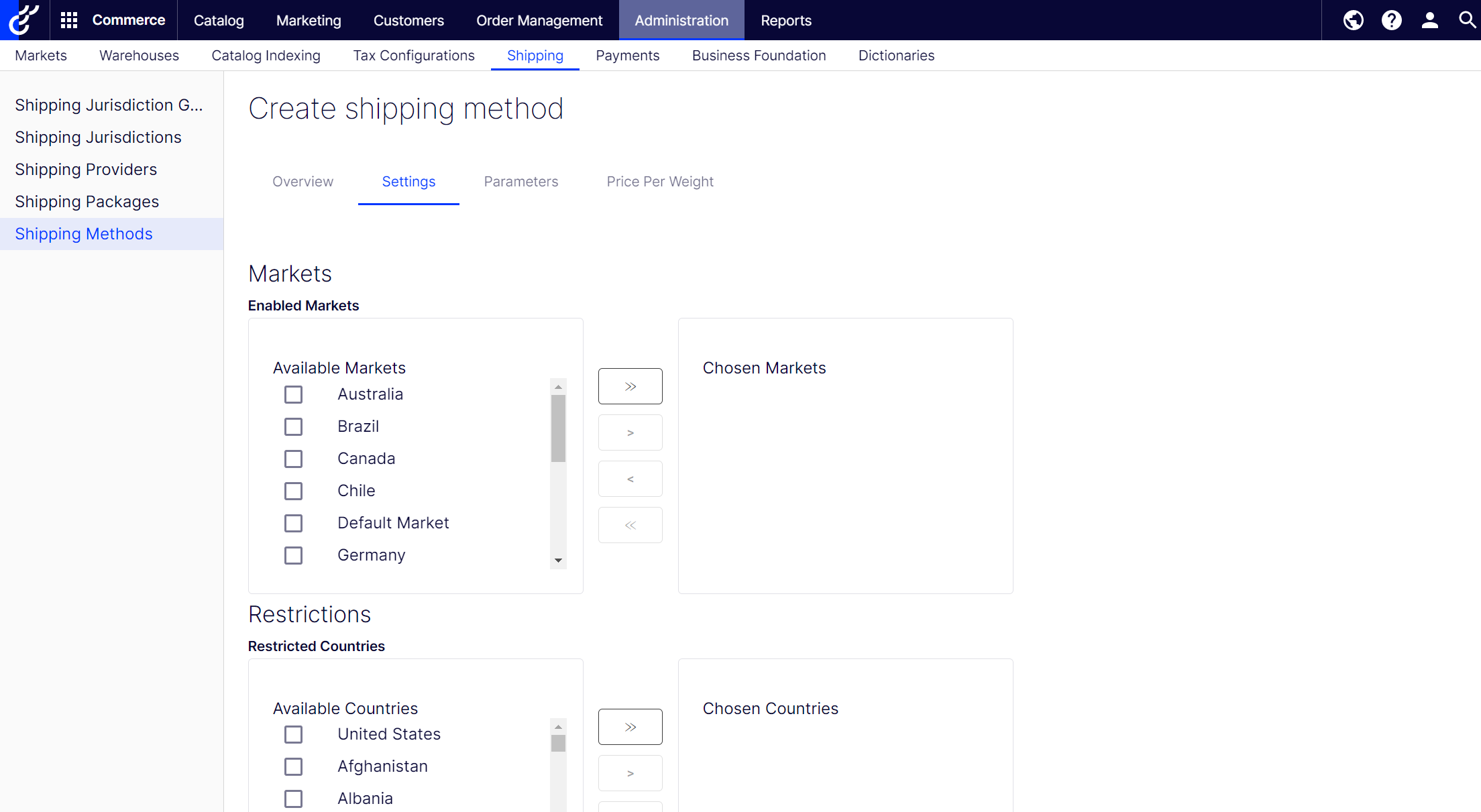Open the help question mark icon
Screen dimensions: 1481x812
[x=1392, y=20]
